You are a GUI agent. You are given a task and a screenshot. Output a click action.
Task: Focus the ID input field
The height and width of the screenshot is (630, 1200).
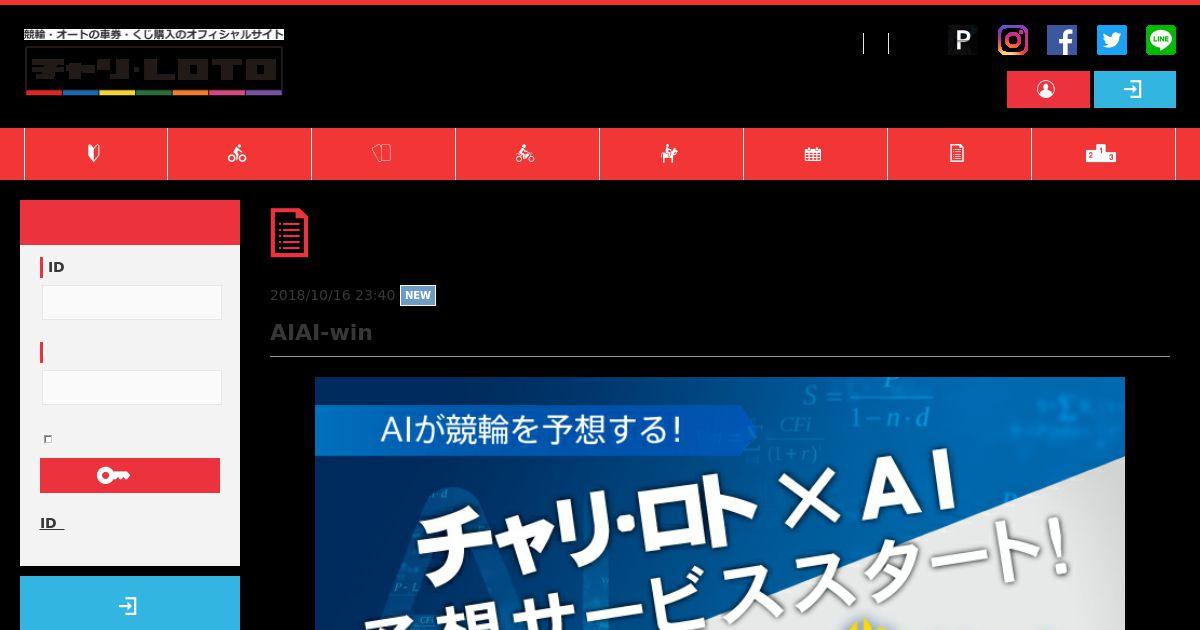132,303
